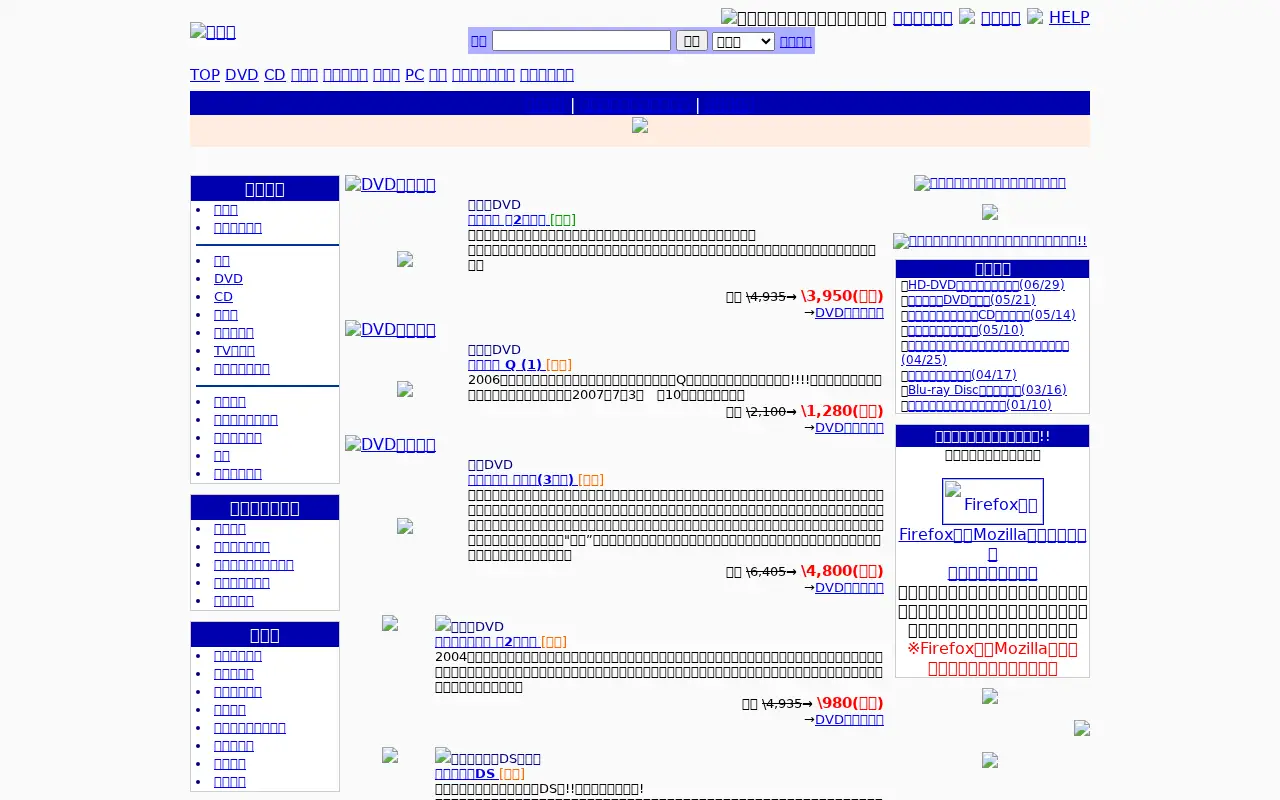Open the news item dated 04/25

985,352
